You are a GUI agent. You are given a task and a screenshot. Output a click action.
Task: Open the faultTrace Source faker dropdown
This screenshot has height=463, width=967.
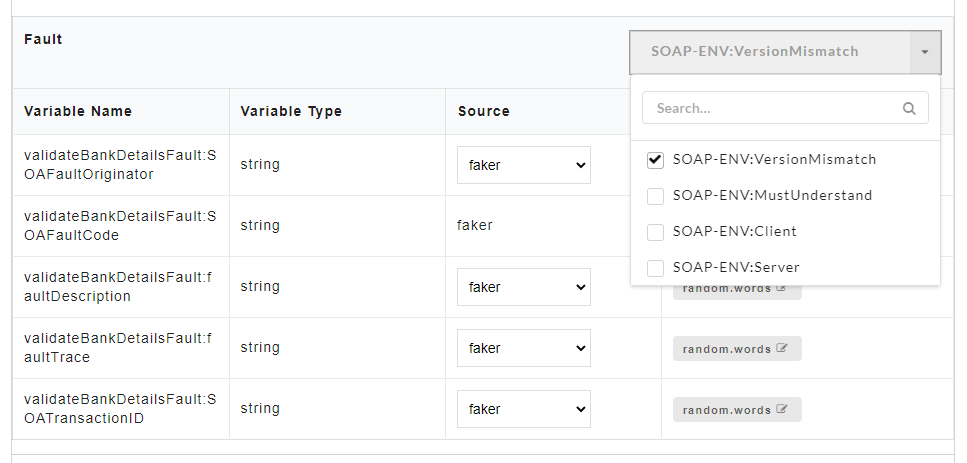(x=523, y=348)
